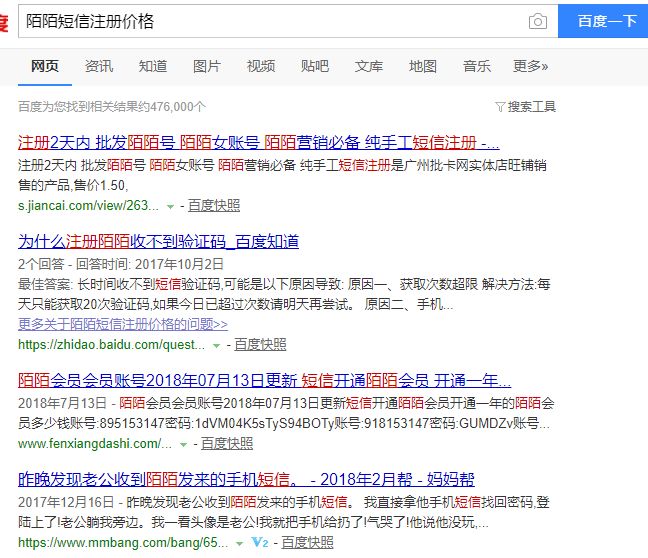Click 更多关于陌陌短信注册价格的问题>> link

tap(123, 324)
